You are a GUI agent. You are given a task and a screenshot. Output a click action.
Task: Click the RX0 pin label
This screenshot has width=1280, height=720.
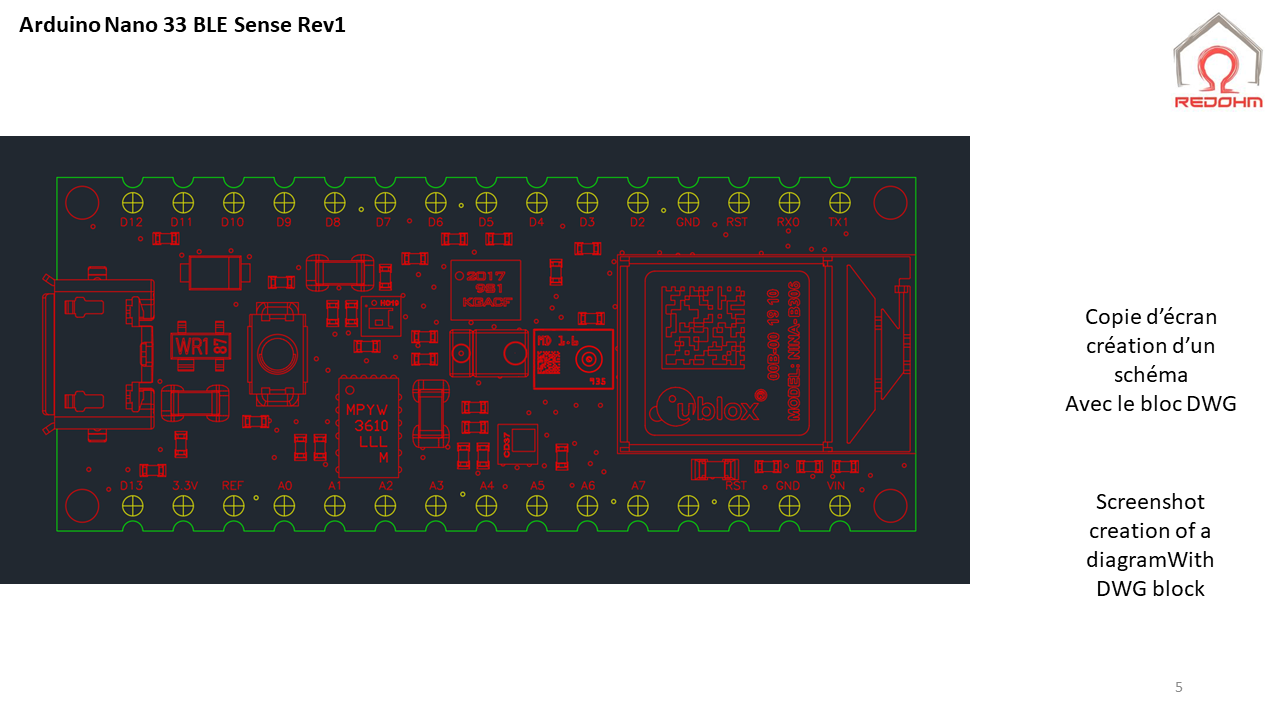(x=788, y=222)
